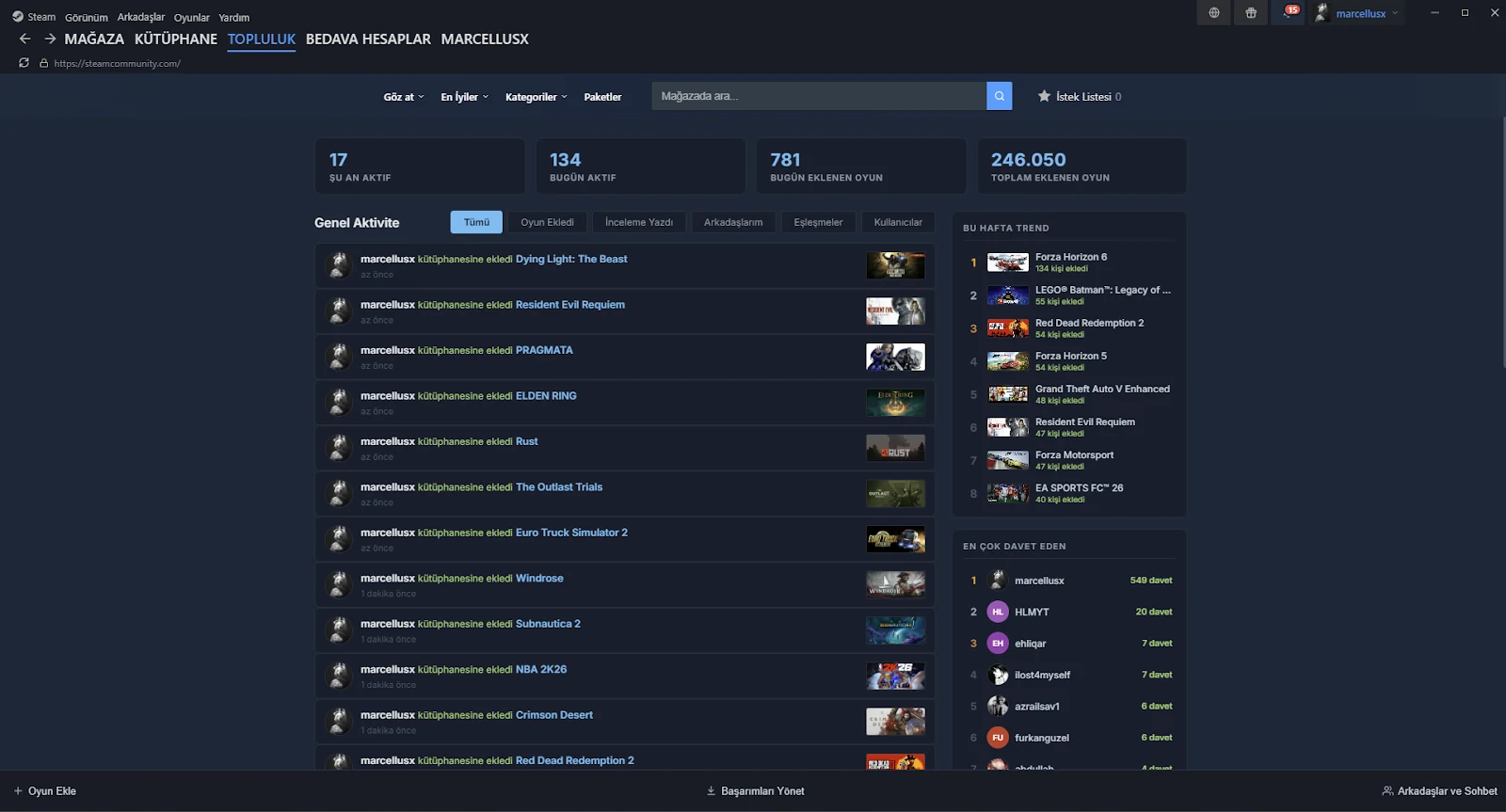Filter activity by Kullanıcılar
This screenshot has width=1506, height=812.
898,222
